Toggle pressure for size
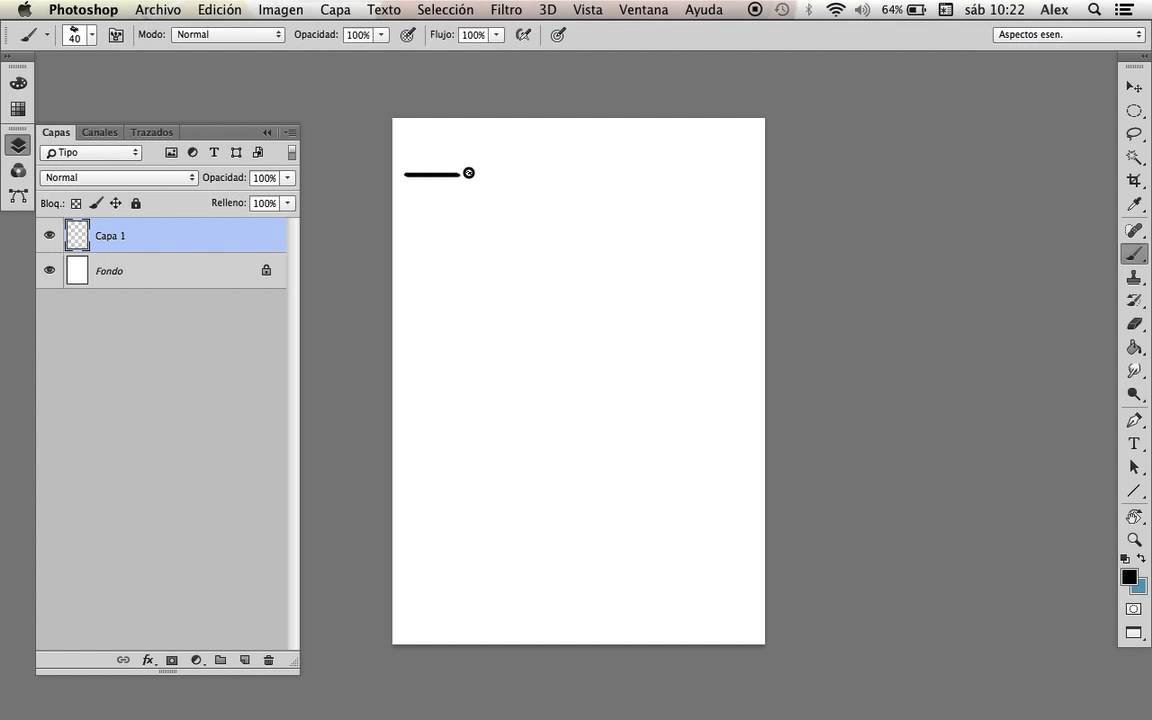Viewport: 1152px width, 720px height. tap(558, 35)
